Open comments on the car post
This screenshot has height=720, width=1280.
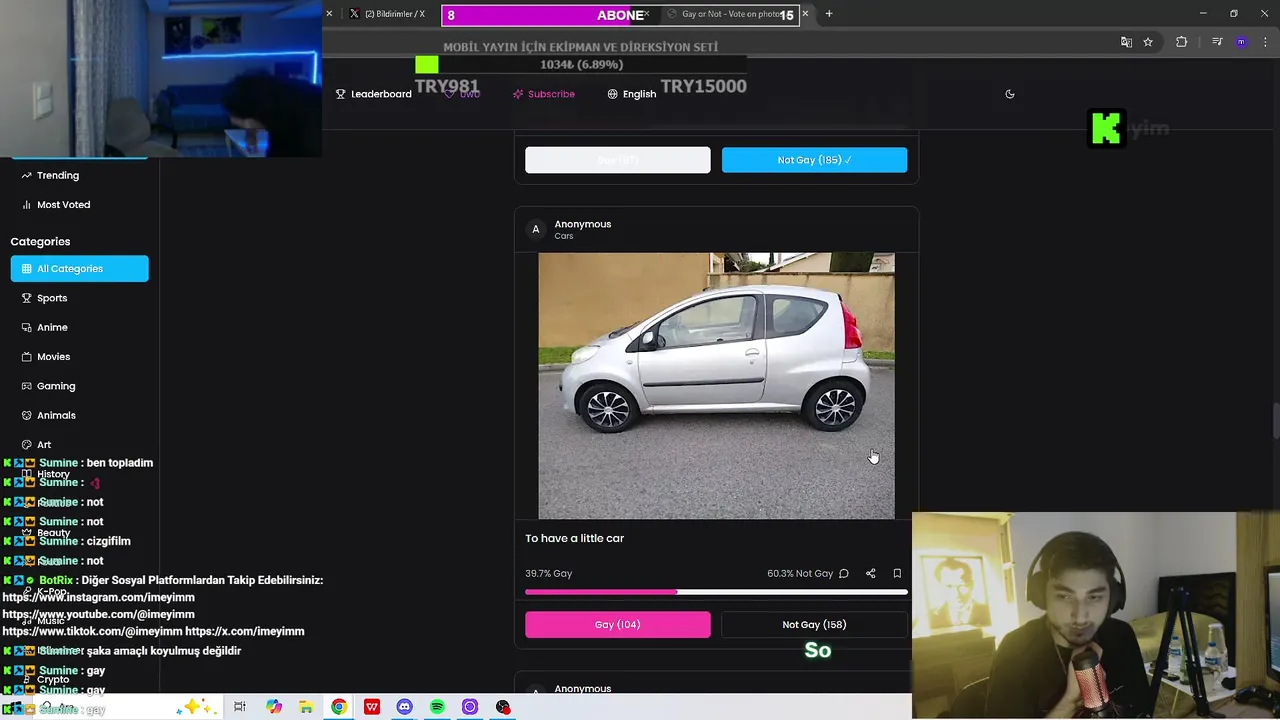pyautogui.click(x=844, y=574)
